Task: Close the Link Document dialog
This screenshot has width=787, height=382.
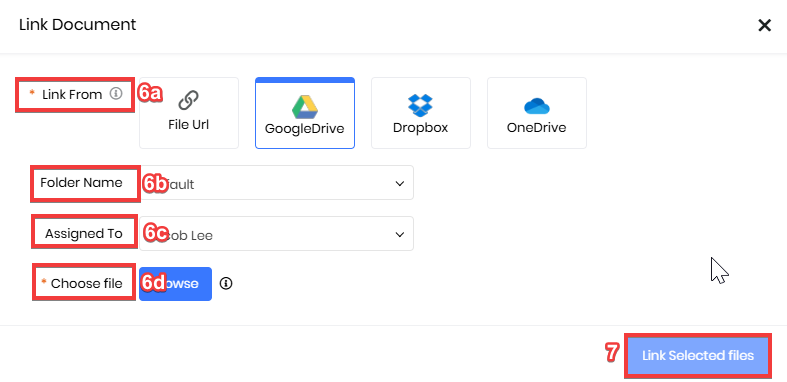Action: (x=764, y=26)
